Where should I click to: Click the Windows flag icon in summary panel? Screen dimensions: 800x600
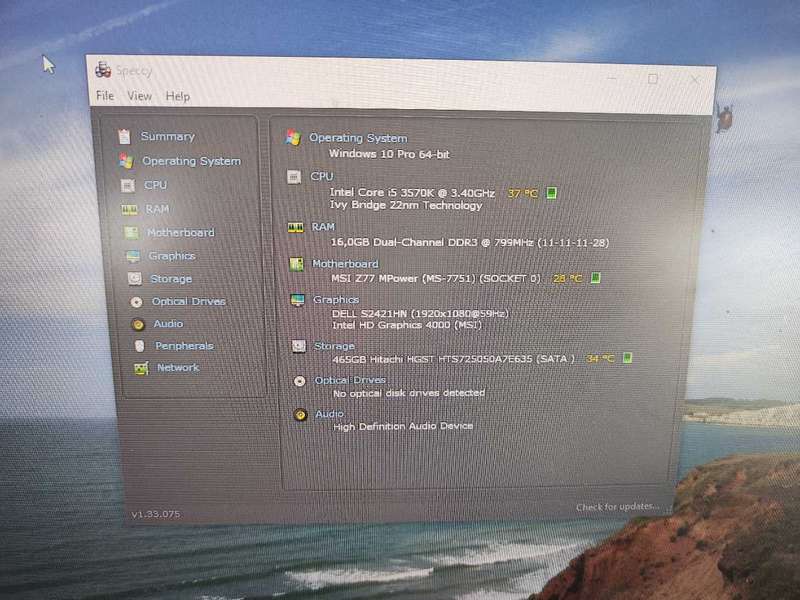coord(293,137)
